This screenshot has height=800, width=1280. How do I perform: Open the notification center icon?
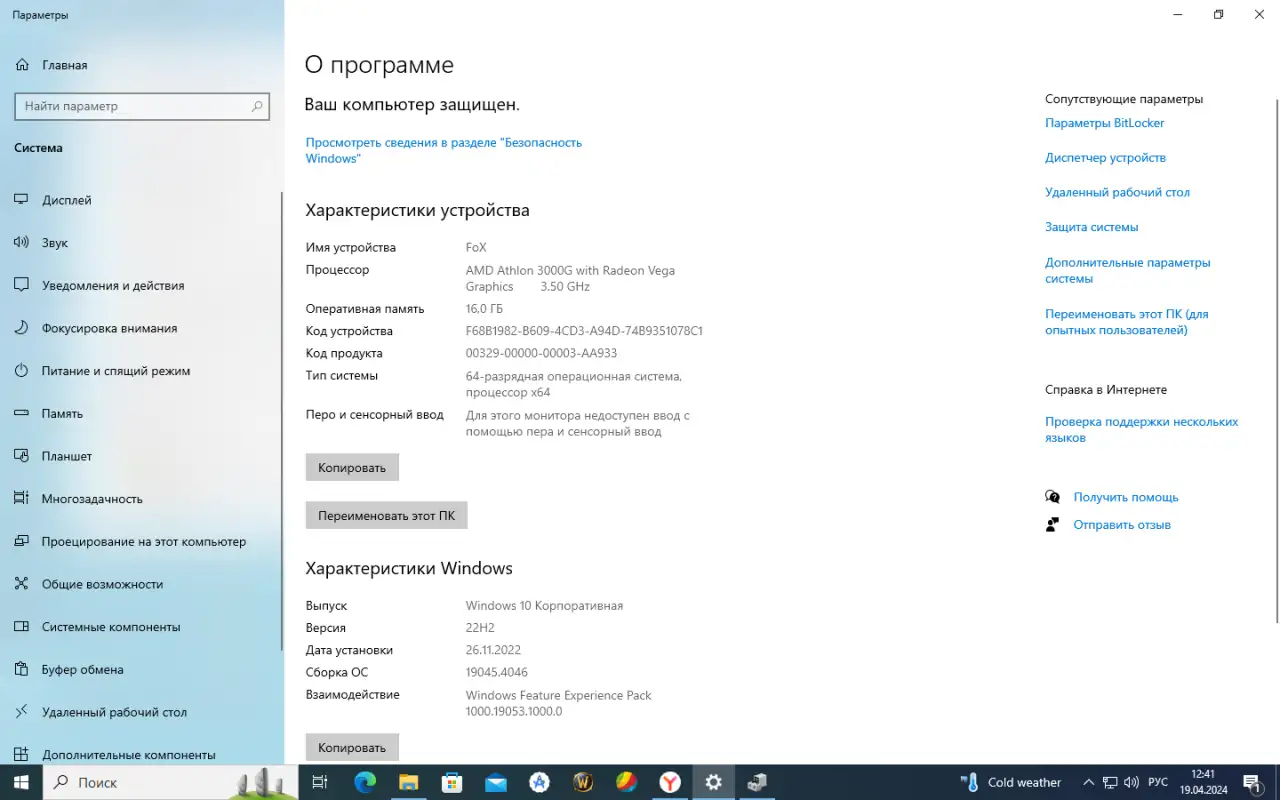1252,783
